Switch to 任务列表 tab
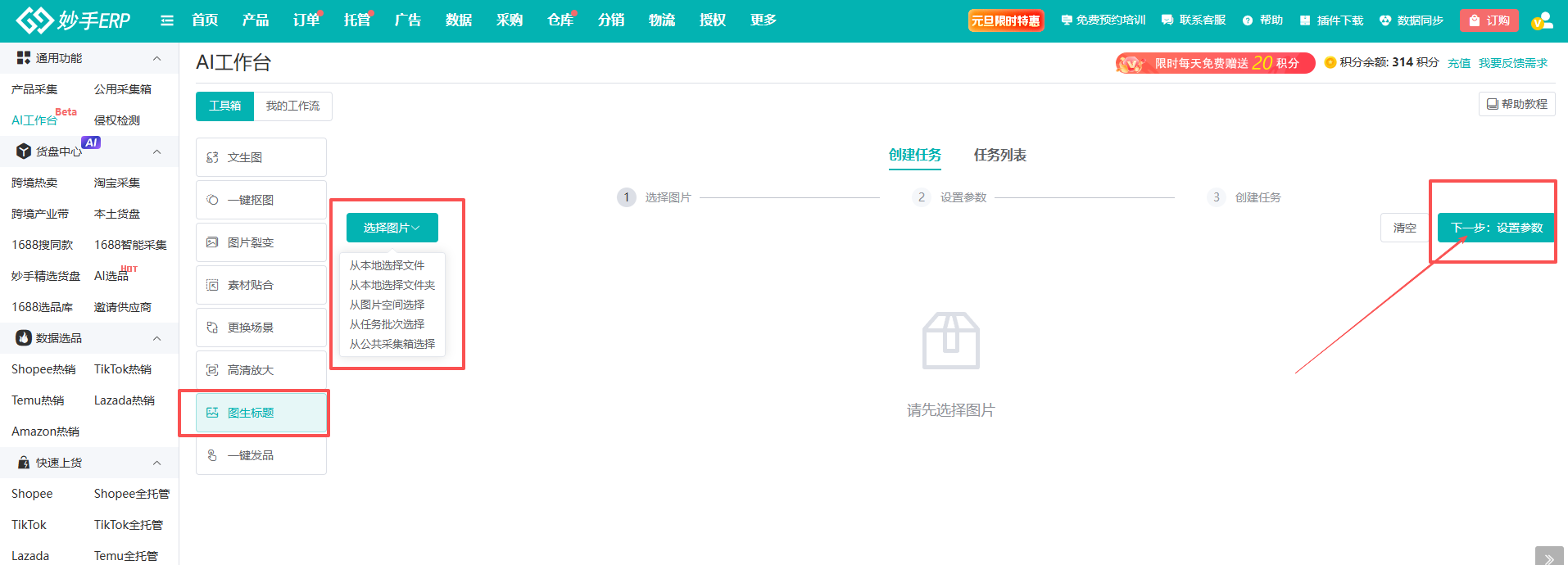Image resolution: width=1568 pixels, height=565 pixels. coord(1000,155)
